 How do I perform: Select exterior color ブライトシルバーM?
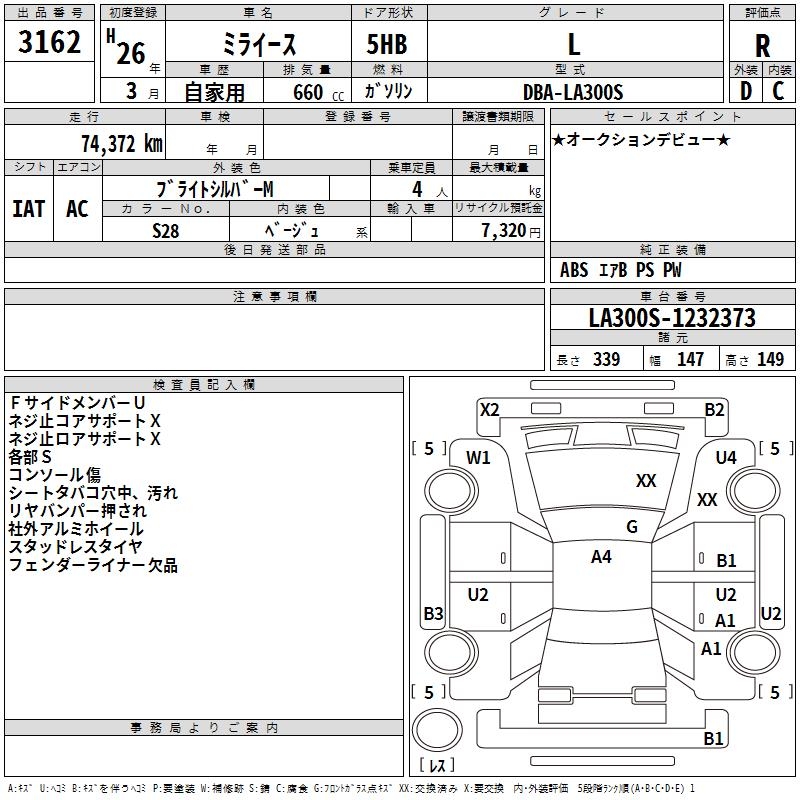click(x=215, y=189)
